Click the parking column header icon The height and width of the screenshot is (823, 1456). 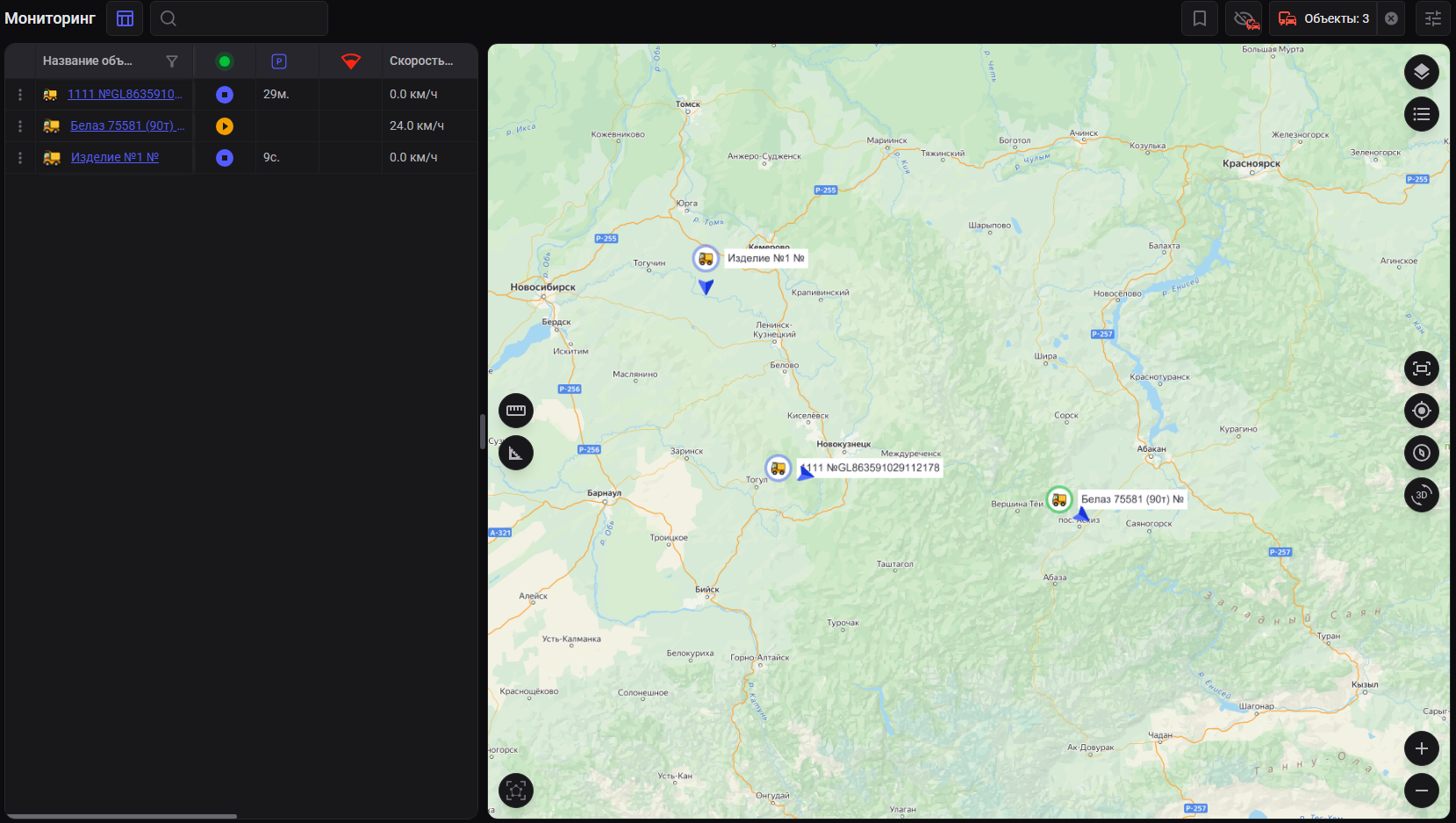[x=279, y=61]
